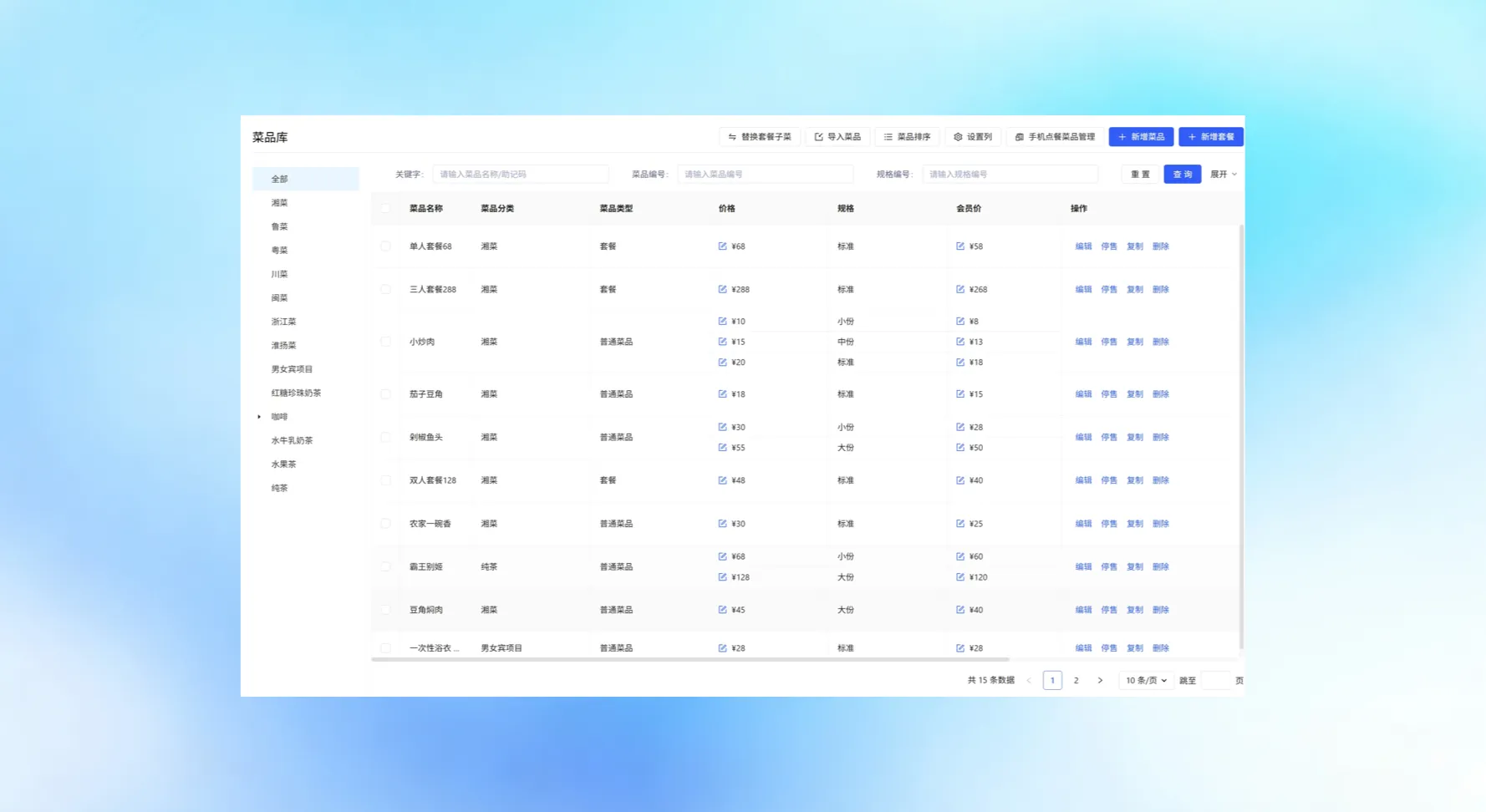The image size is (1486, 812).
Task: Edit member price icon for 三人套餐288
Action: click(960, 290)
